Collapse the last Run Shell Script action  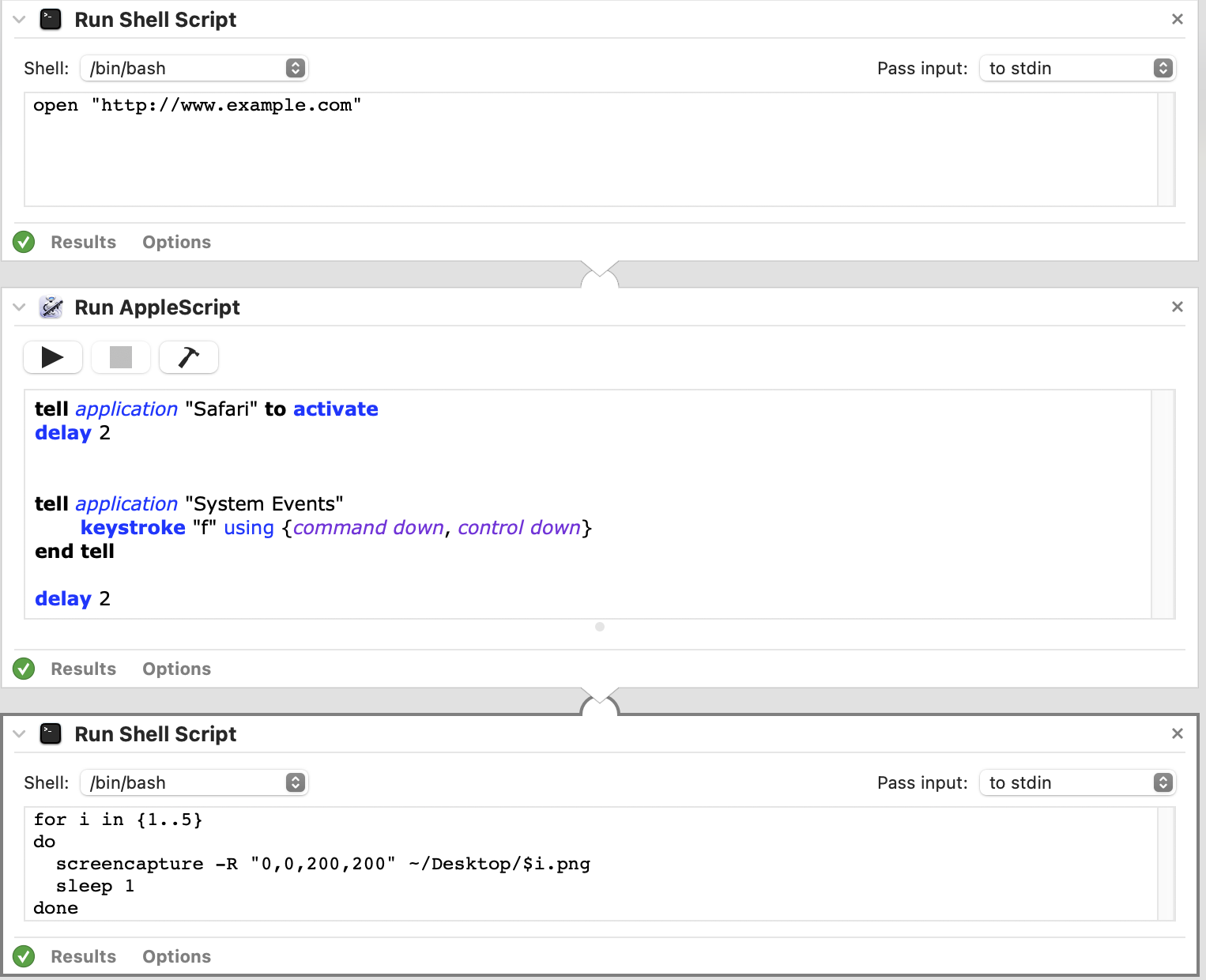point(19,734)
